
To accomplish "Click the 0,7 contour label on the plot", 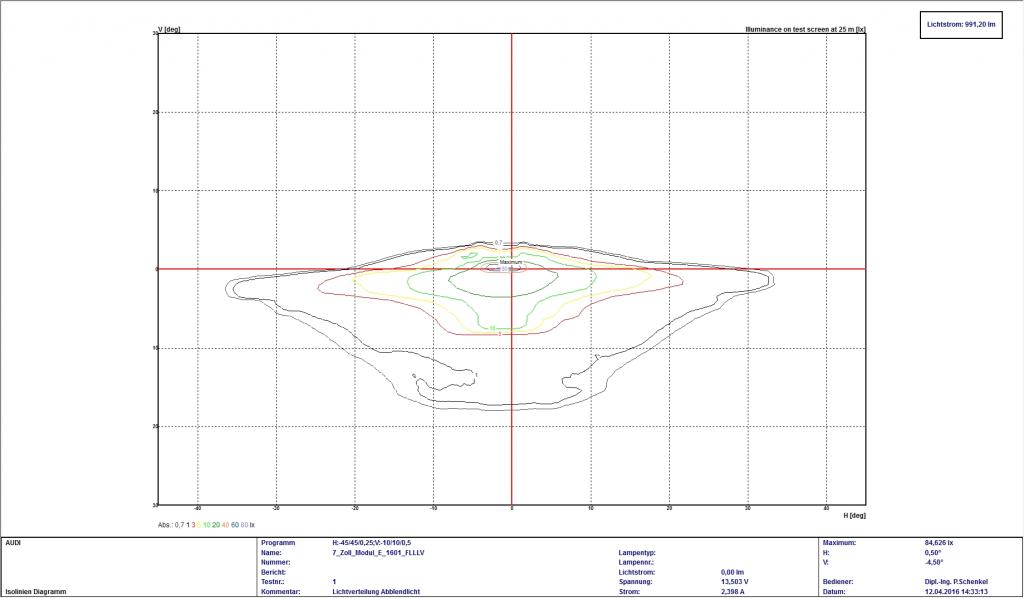I will [x=497, y=243].
